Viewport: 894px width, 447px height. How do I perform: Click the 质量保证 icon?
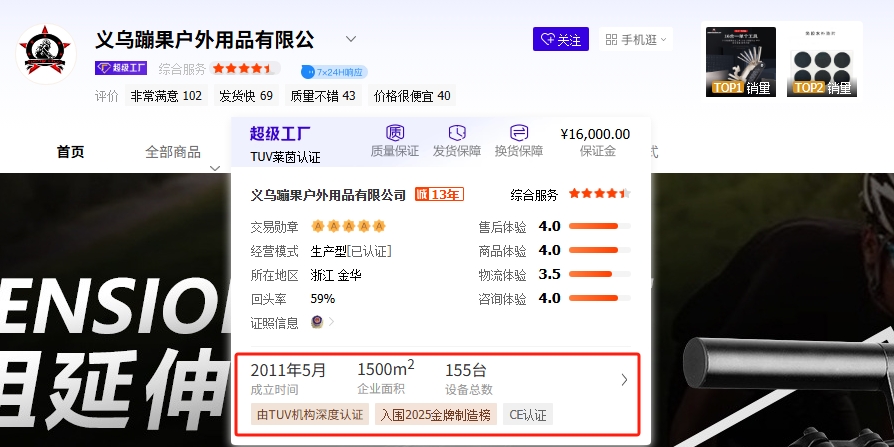pos(395,133)
